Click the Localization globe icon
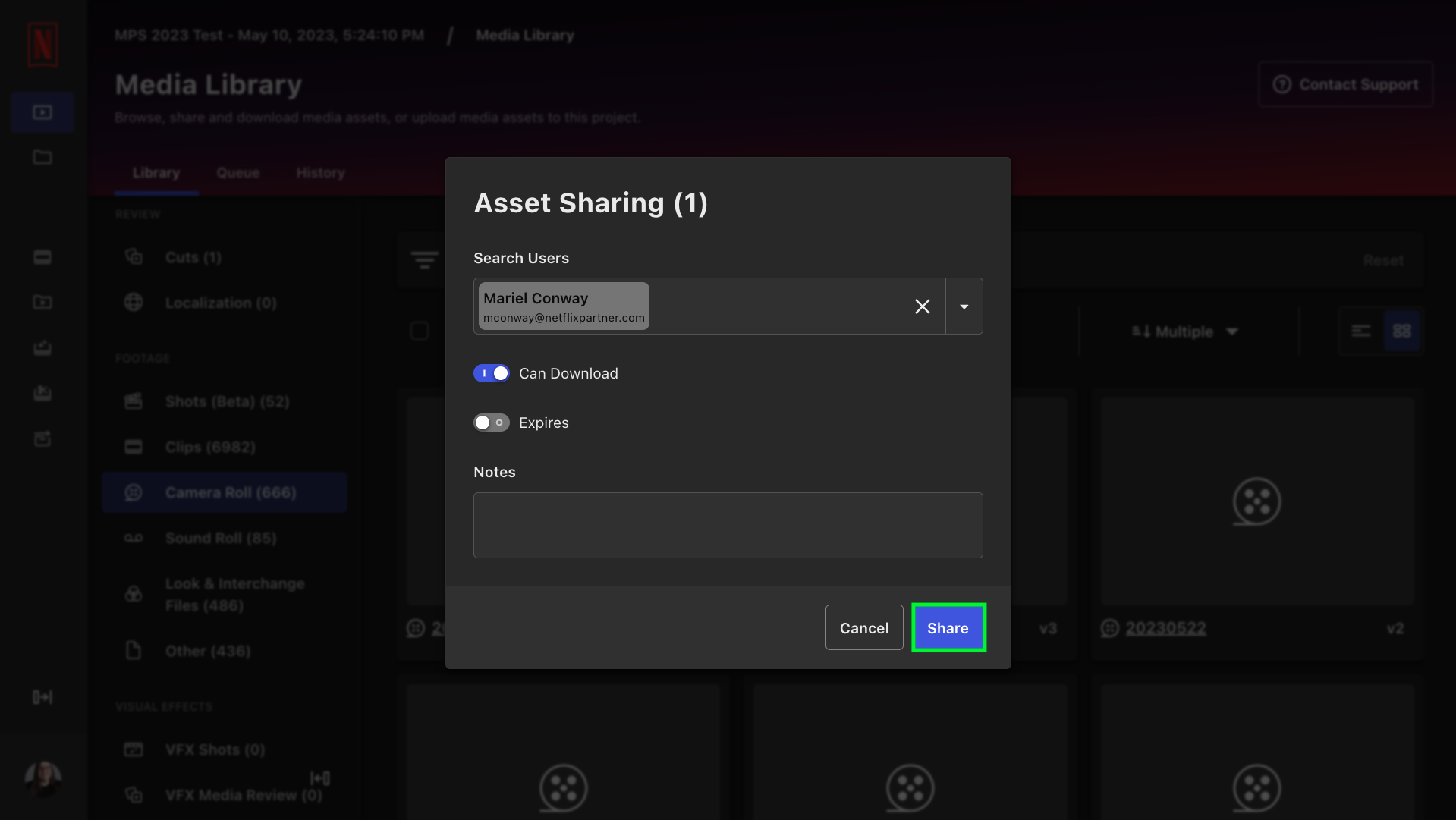This screenshot has height=820, width=1456. pyautogui.click(x=134, y=302)
